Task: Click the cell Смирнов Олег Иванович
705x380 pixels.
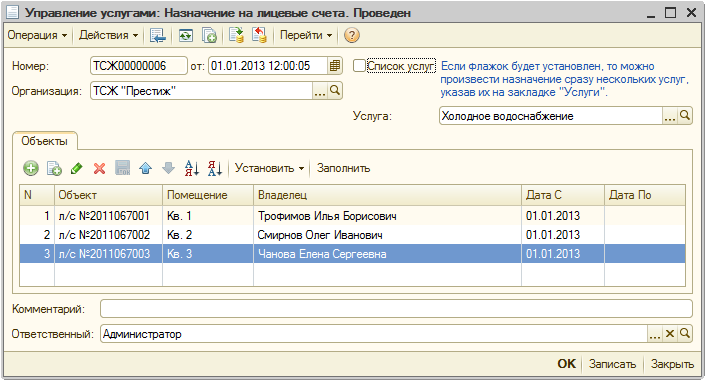Action: tap(388, 235)
